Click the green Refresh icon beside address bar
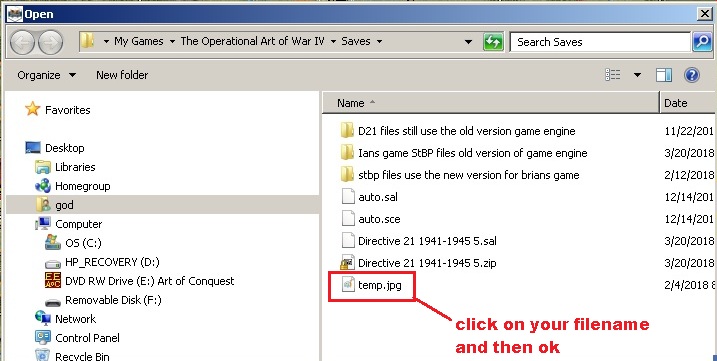The height and width of the screenshot is (361, 717). pos(493,42)
